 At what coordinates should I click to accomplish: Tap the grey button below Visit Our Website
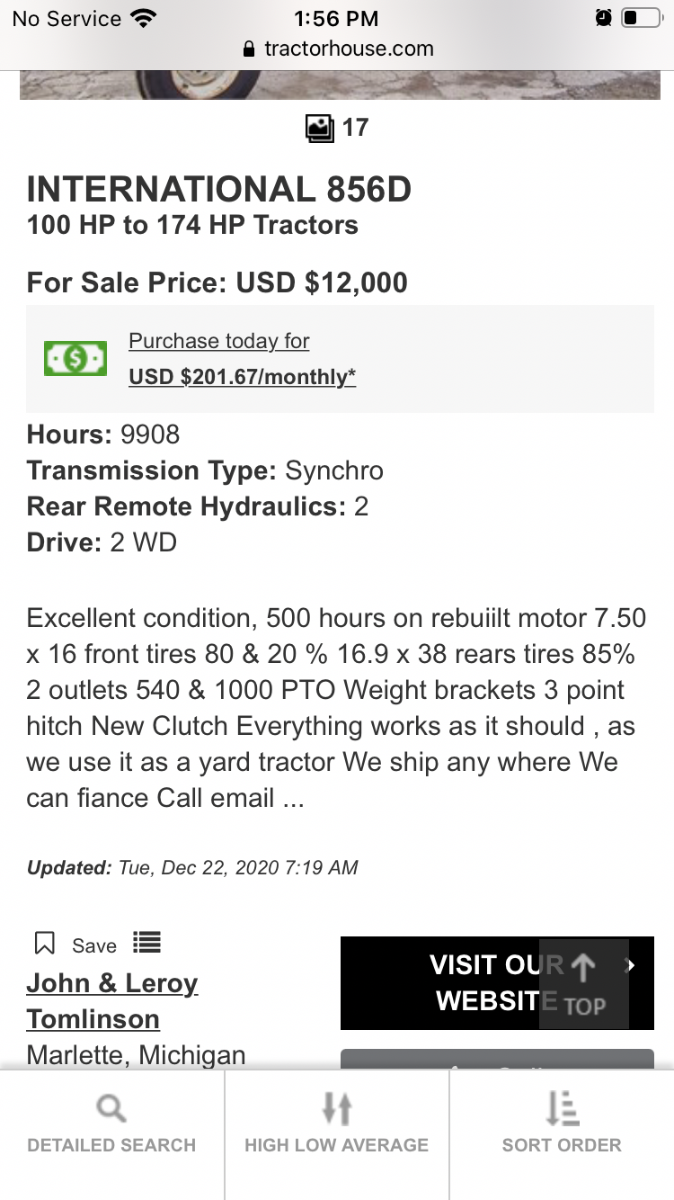point(497,1059)
